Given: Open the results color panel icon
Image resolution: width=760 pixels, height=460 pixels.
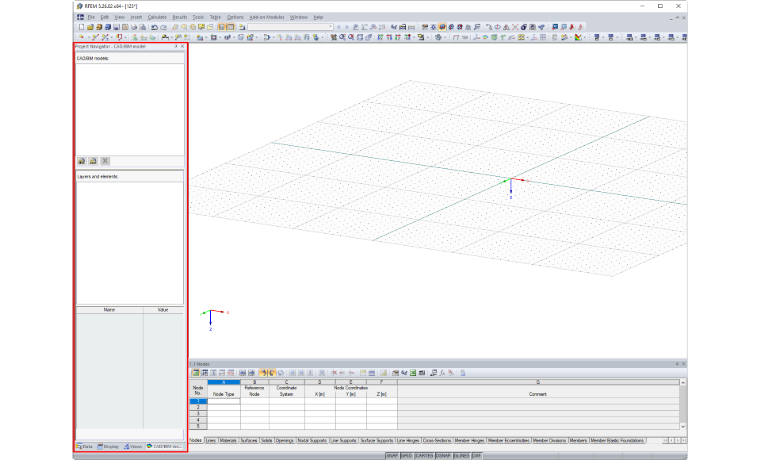Looking at the screenshot, I should tap(578, 37).
